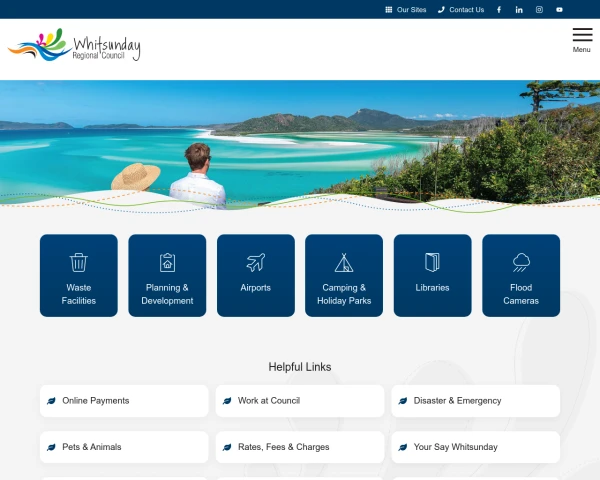
Task: Open Disaster & Emergency link
Action: coord(475,401)
